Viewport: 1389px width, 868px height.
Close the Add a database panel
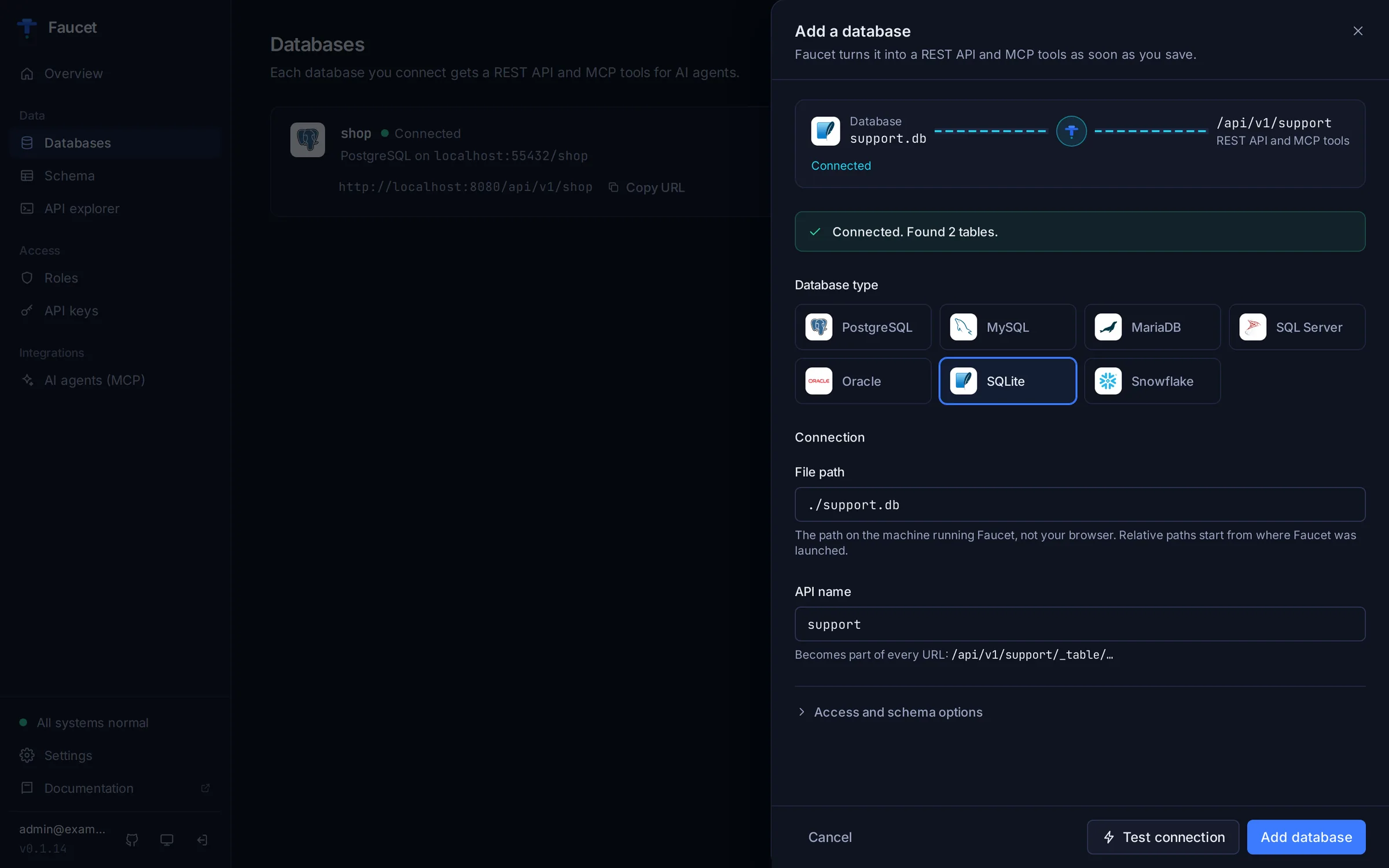click(1358, 31)
